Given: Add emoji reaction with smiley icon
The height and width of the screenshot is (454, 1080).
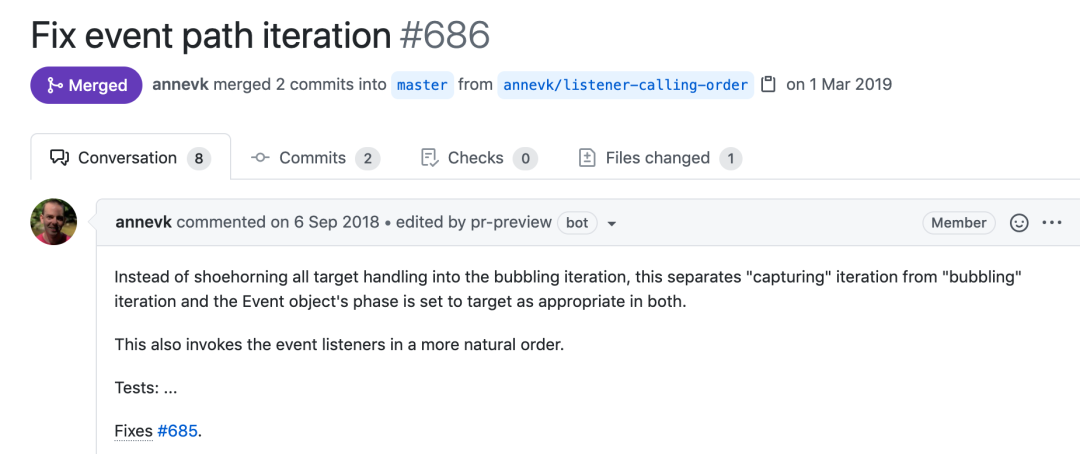Looking at the screenshot, I should [x=1019, y=223].
